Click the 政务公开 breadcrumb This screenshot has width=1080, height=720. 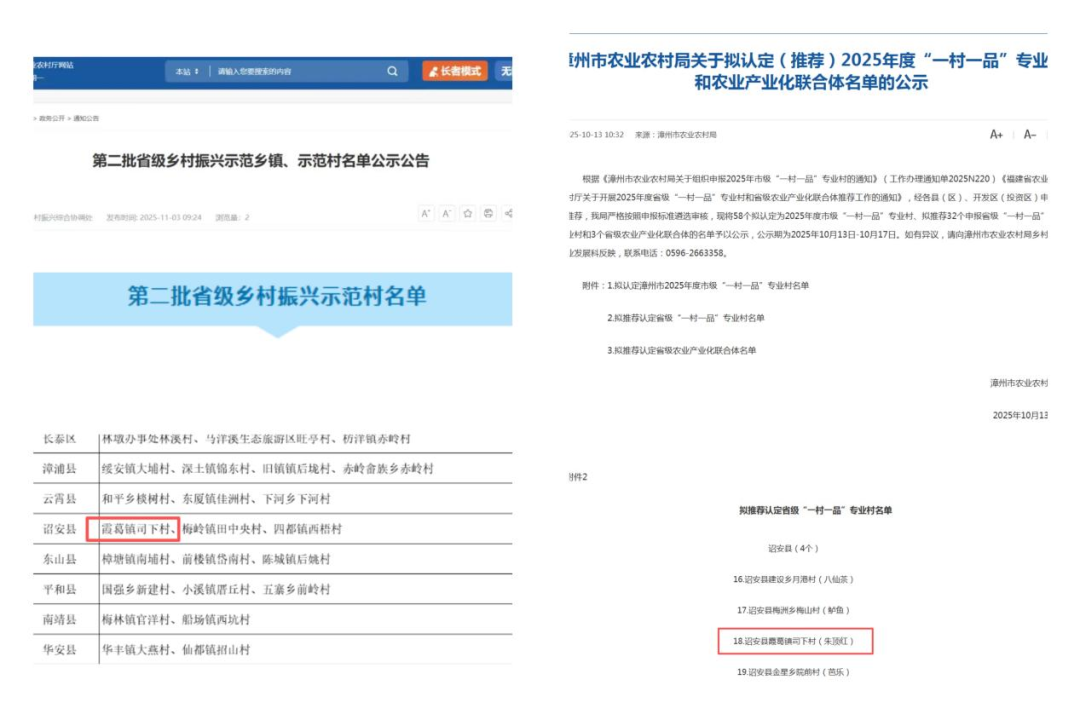(52, 119)
